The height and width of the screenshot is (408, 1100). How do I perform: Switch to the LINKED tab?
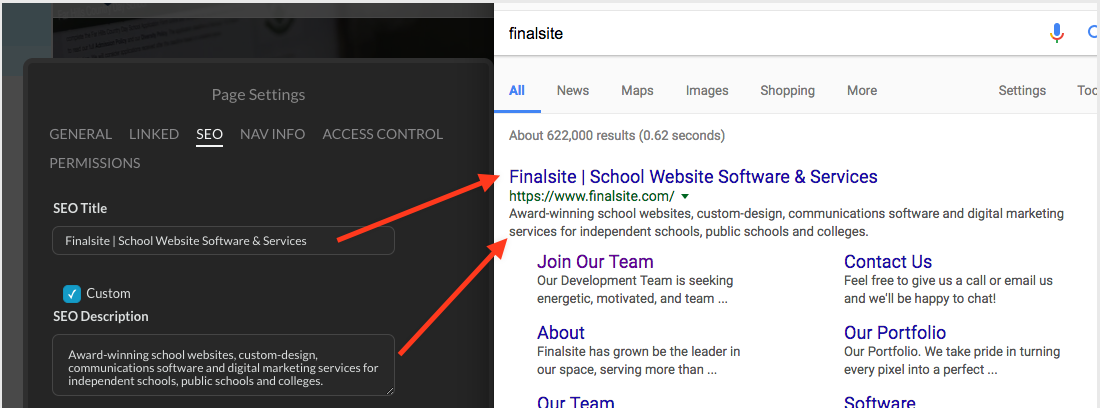coord(154,134)
